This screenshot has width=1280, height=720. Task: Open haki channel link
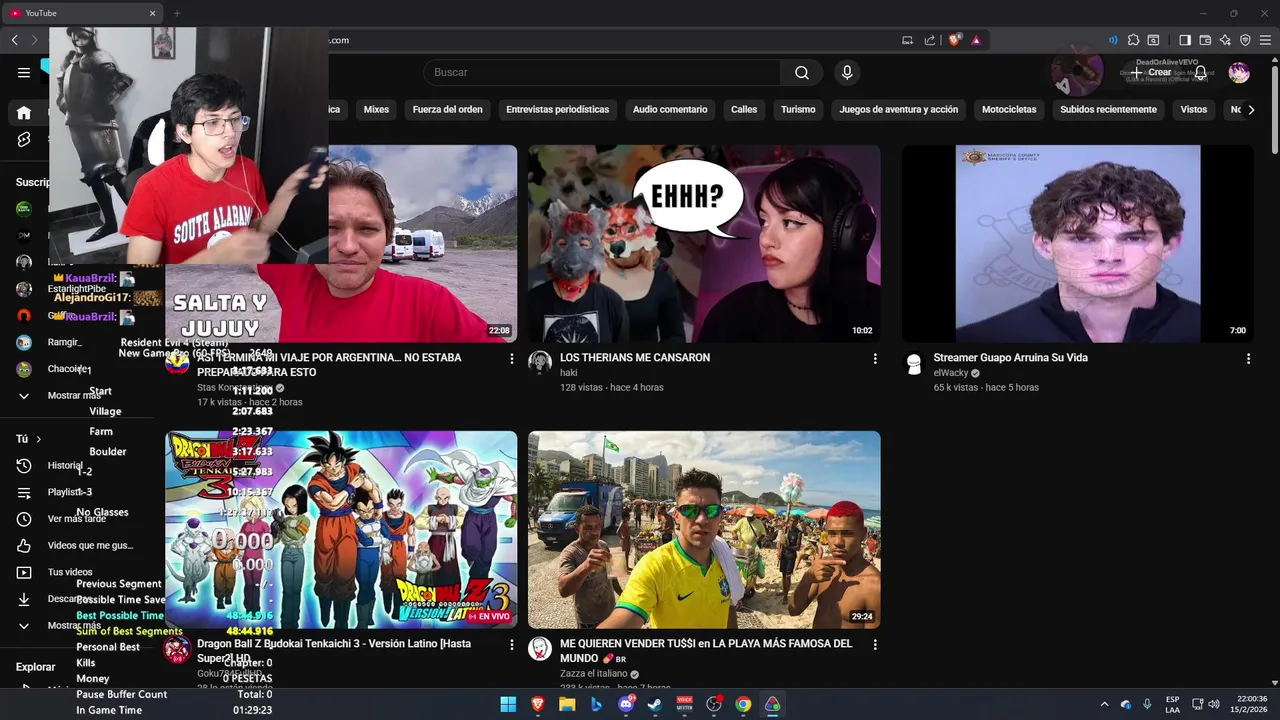pos(568,373)
